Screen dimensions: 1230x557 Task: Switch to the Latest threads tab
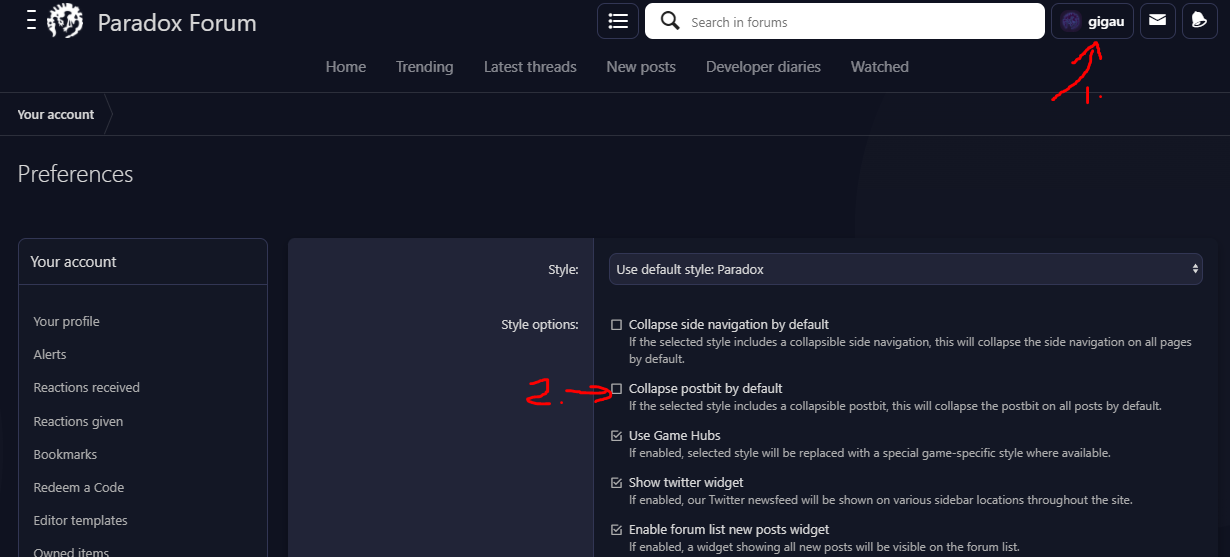(530, 67)
